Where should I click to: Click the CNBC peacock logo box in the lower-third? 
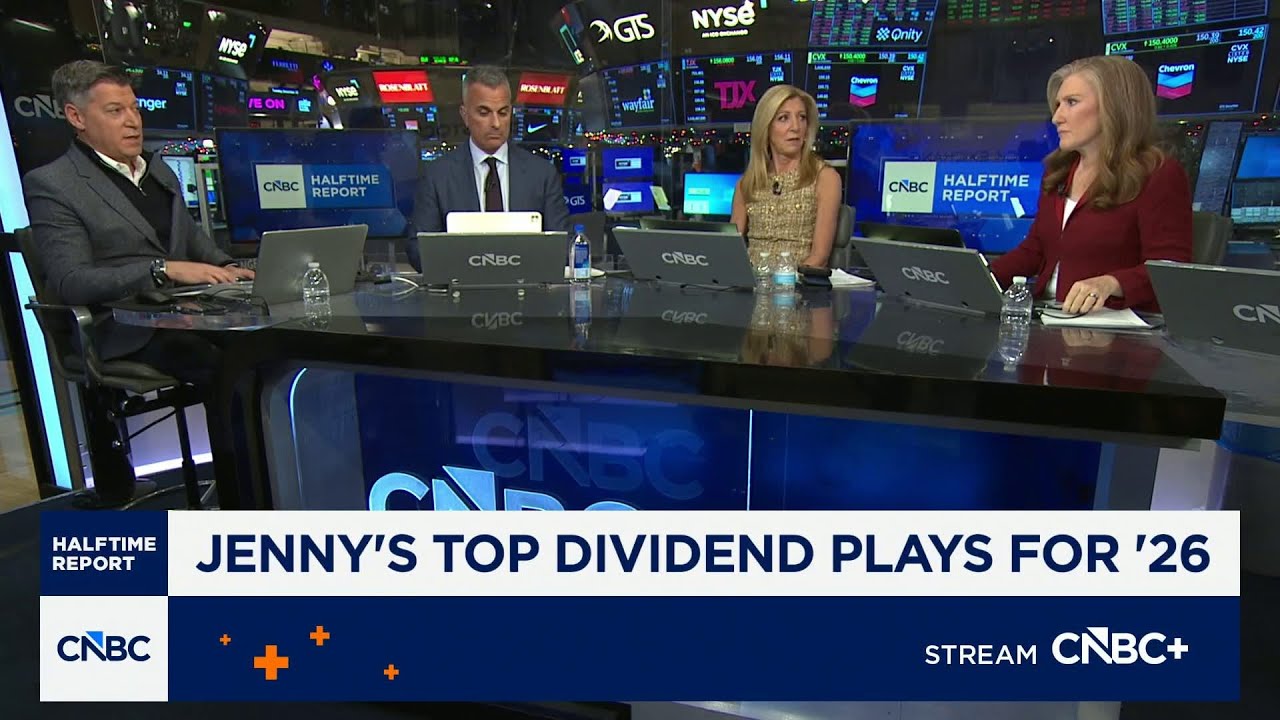pyautogui.click(x=104, y=648)
